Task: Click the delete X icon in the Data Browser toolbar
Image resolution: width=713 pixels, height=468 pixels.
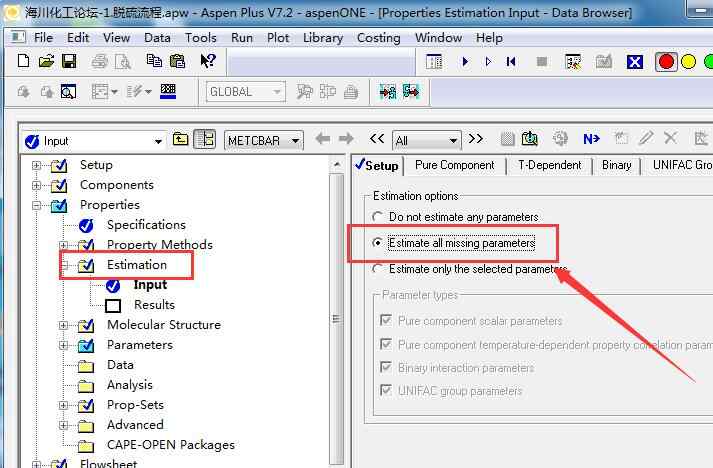Action: pos(670,138)
